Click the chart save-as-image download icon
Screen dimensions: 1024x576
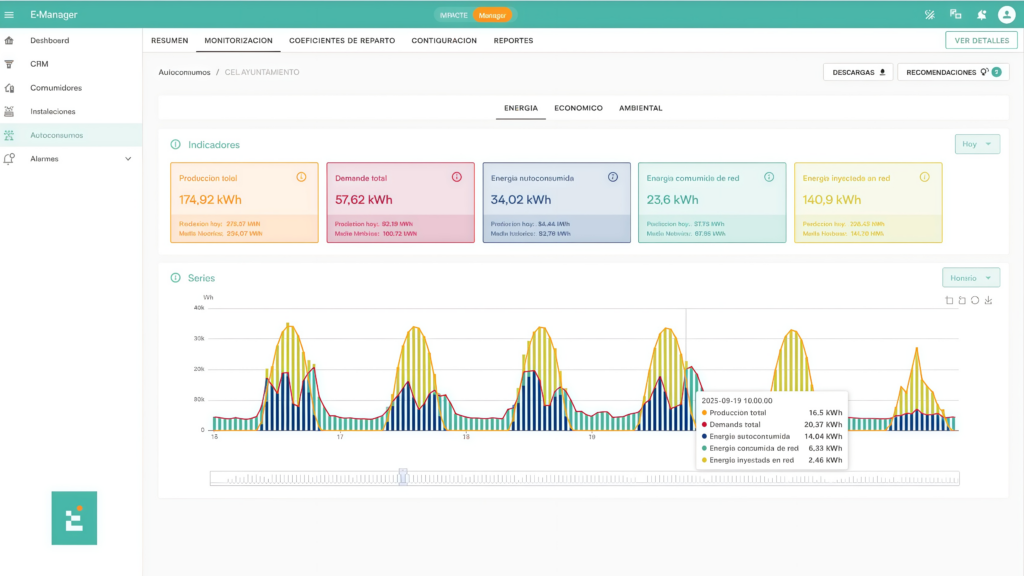pyautogui.click(x=988, y=300)
